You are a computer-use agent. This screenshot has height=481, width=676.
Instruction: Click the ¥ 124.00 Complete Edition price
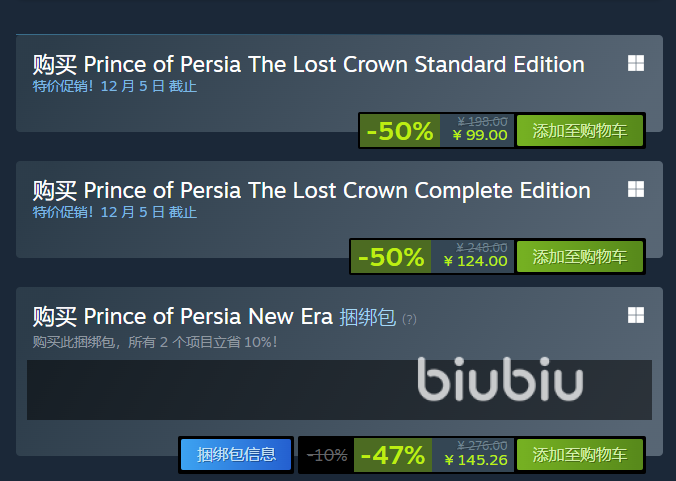click(475, 262)
